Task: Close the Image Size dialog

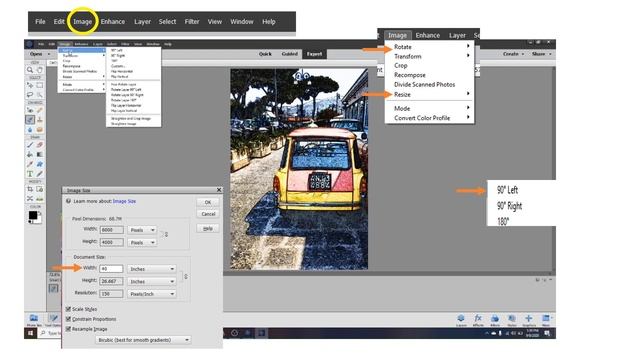Action: pos(219,190)
